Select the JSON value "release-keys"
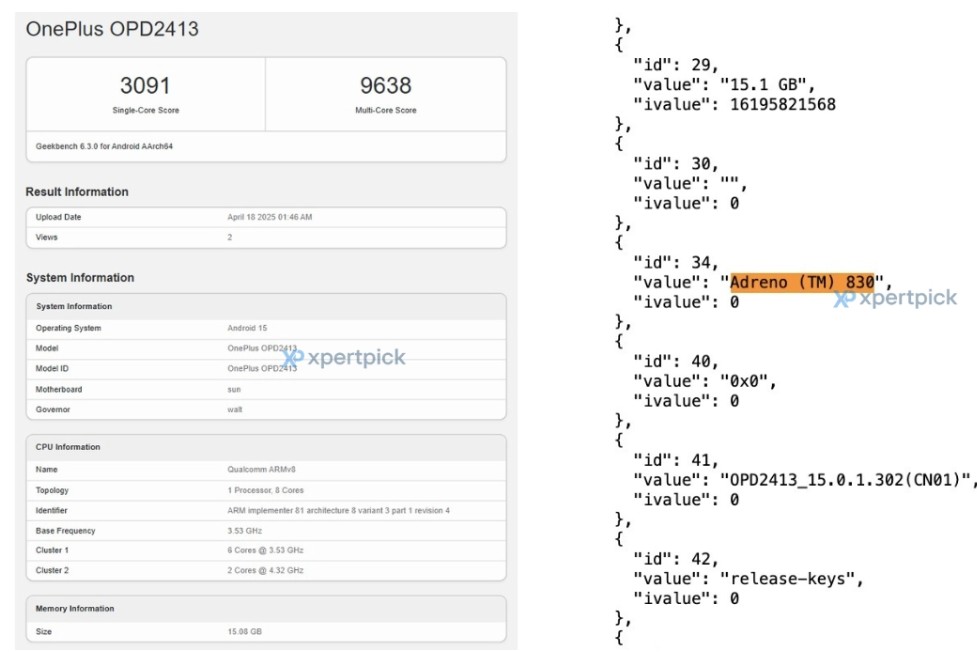The height and width of the screenshot is (652, 977). tap(788, 579)
